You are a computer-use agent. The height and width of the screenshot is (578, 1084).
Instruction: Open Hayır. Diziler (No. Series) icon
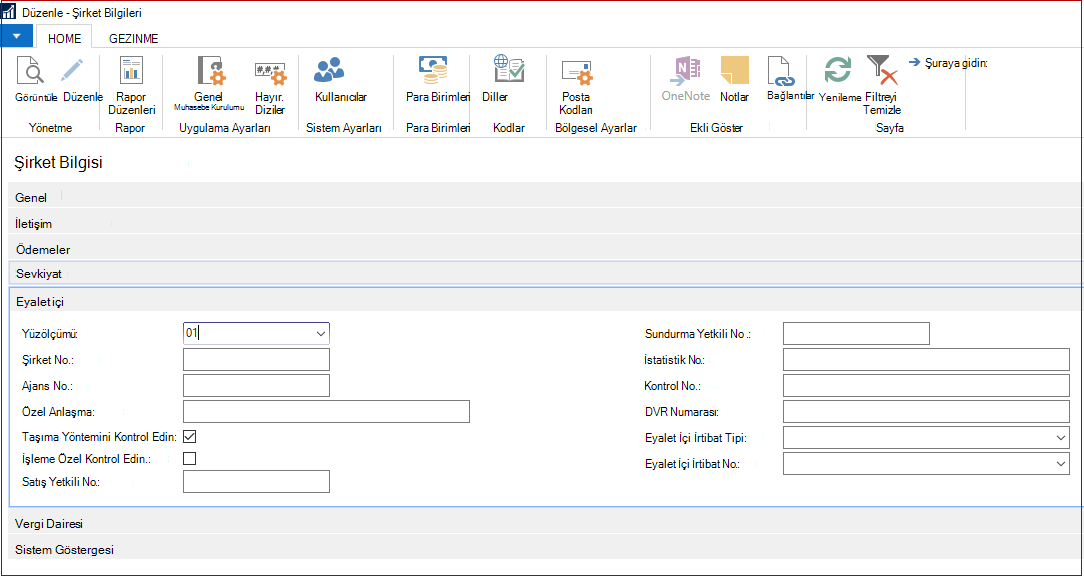270,71
